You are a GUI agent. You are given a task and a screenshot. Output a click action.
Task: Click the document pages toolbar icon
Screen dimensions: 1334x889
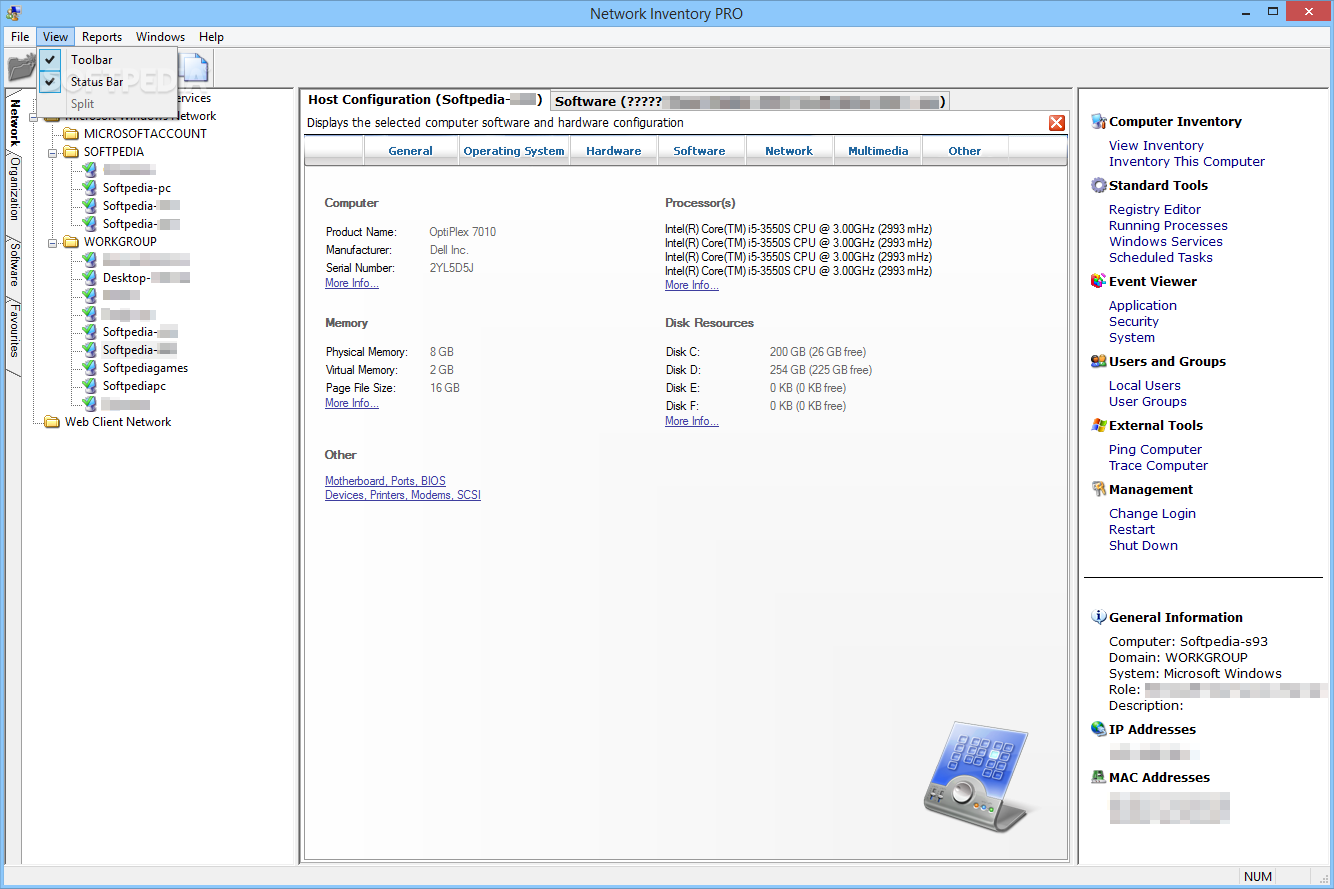point(194,69)
